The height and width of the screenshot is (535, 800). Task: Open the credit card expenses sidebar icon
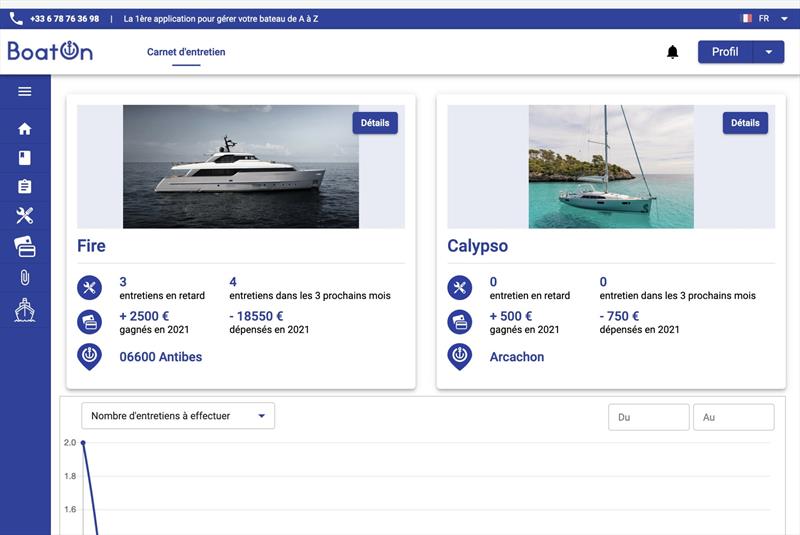click(24, 247)
